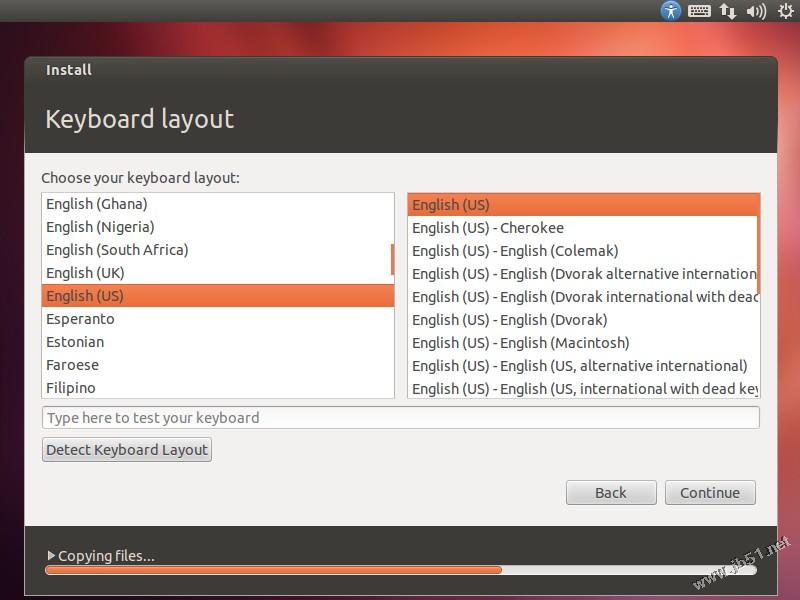Go Back to the previous step

611,492
